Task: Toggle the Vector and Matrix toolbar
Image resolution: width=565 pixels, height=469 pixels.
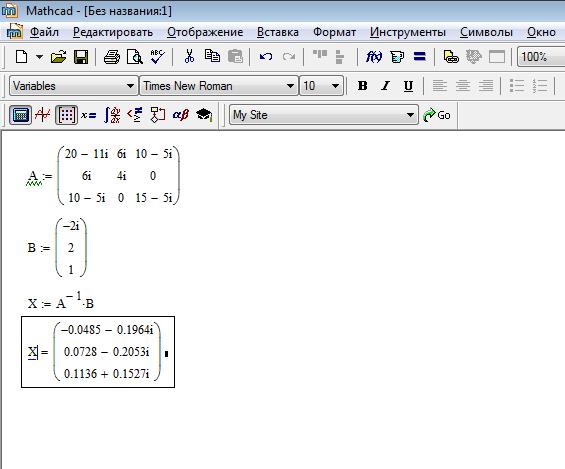Action: pyautogui.click(x=66, y=115)
